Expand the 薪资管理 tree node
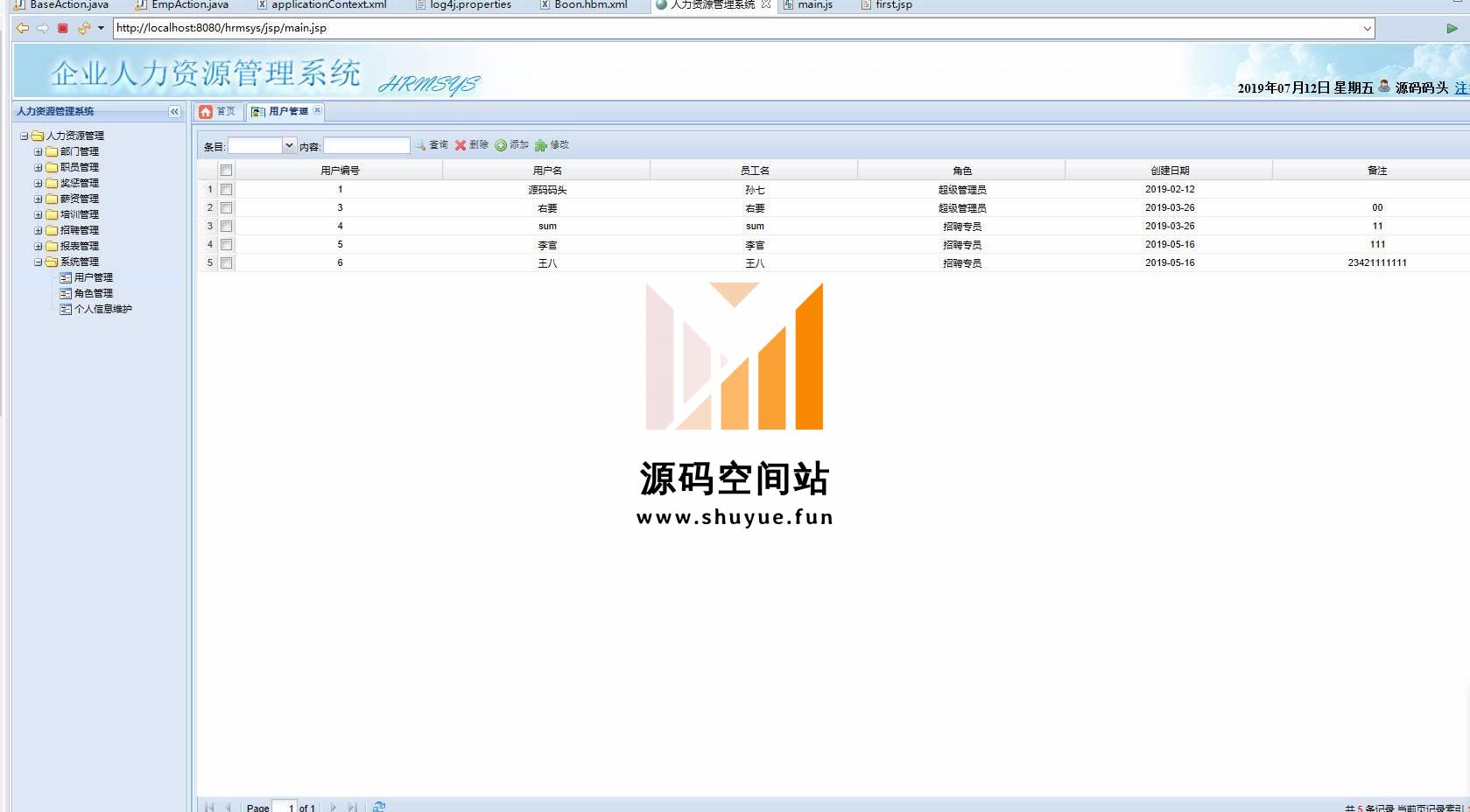This screenshot has height=812, width=1470. [39, 199]
